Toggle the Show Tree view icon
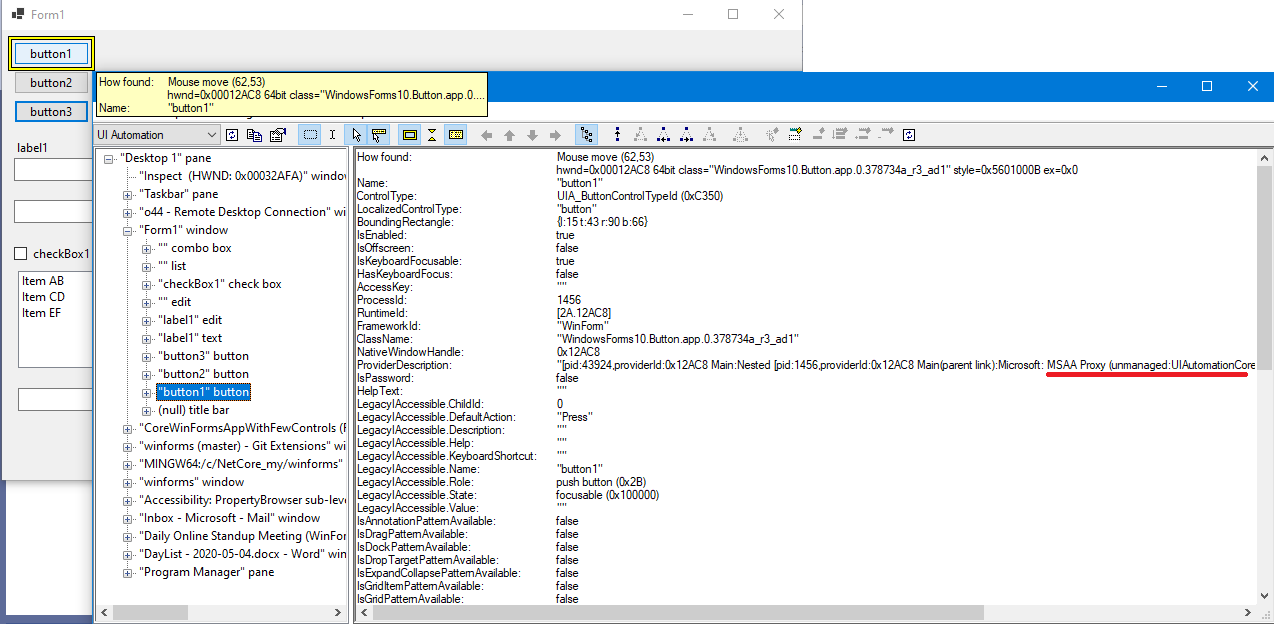This screenshot has width=1274, height=624. pyautogui.click(x=587, y=134)
